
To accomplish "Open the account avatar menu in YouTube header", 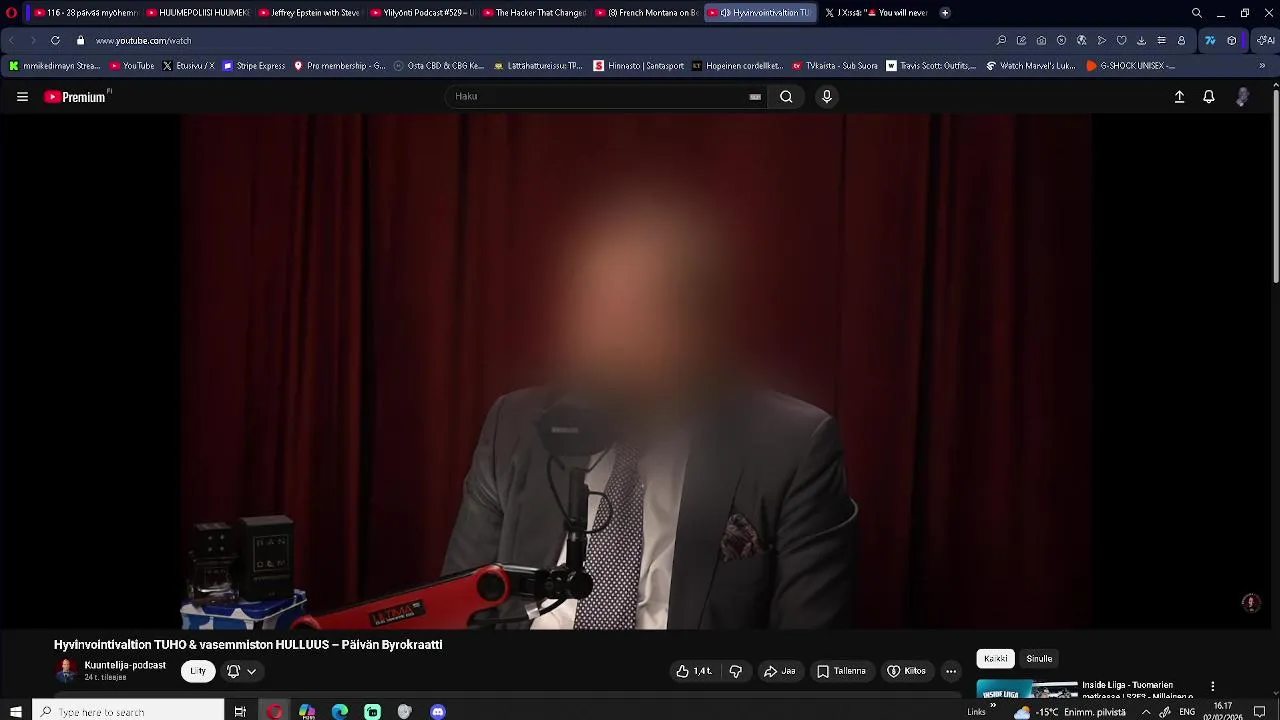I will tap(1242, 97).
